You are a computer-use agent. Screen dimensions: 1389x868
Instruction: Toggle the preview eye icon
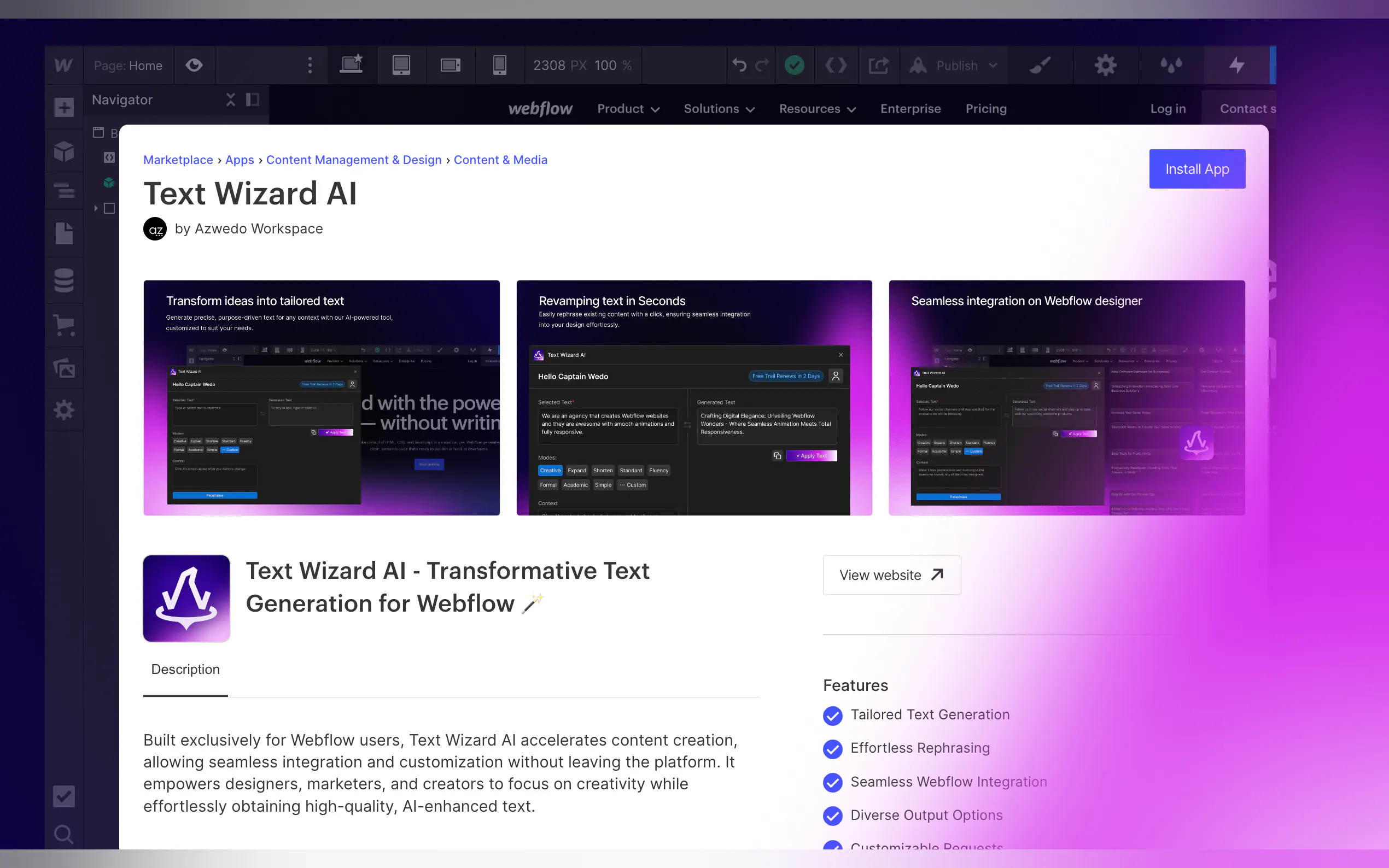pos(194,66)
